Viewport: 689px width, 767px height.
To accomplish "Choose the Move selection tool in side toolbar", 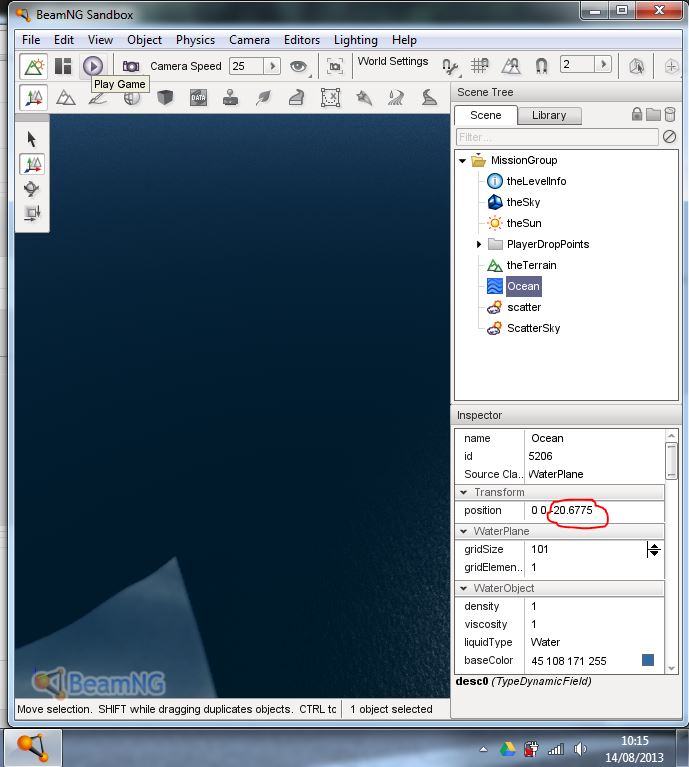I will [32, 164].
